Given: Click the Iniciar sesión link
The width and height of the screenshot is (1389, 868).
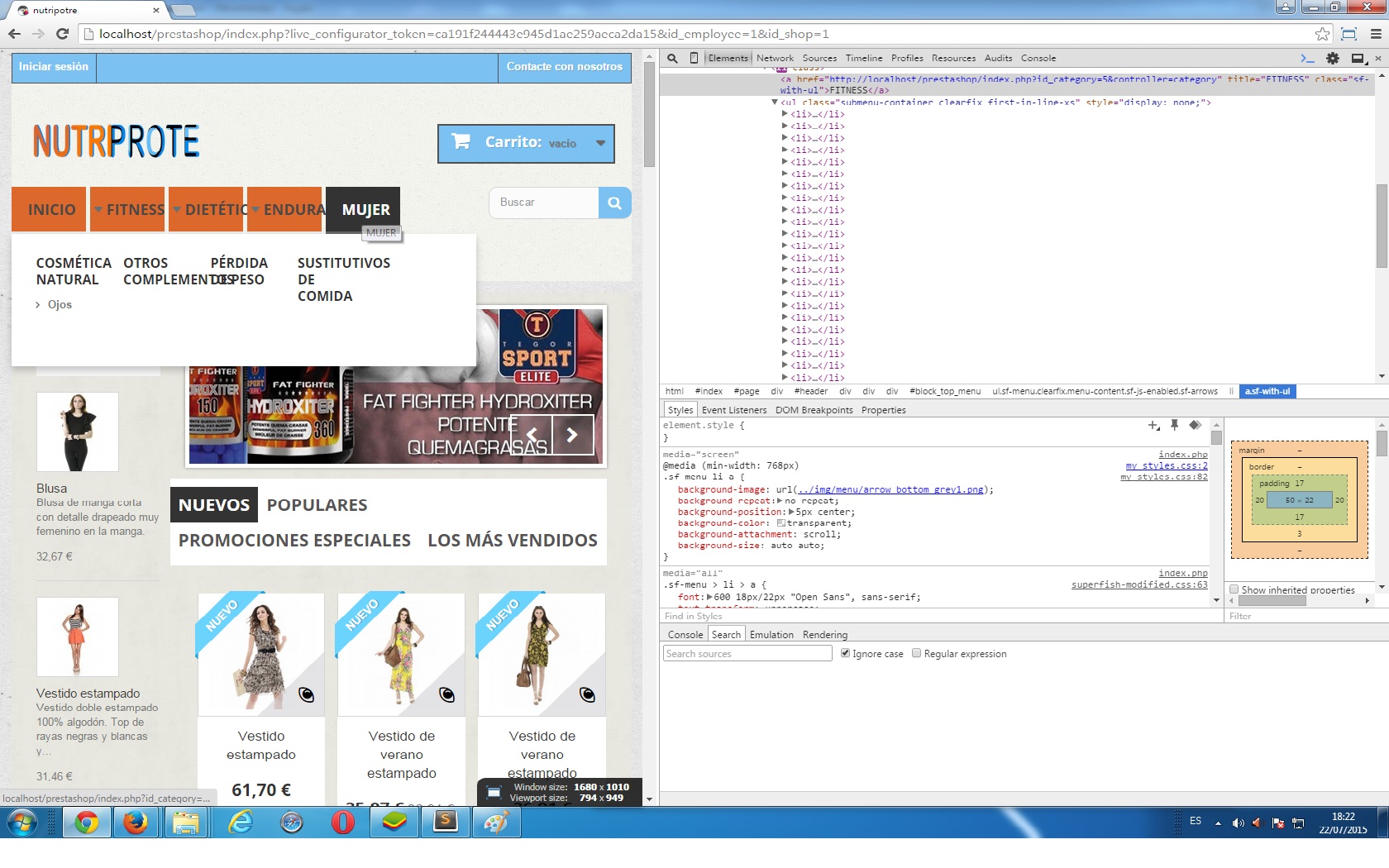Looking at the screenshot, I should 54,67.
